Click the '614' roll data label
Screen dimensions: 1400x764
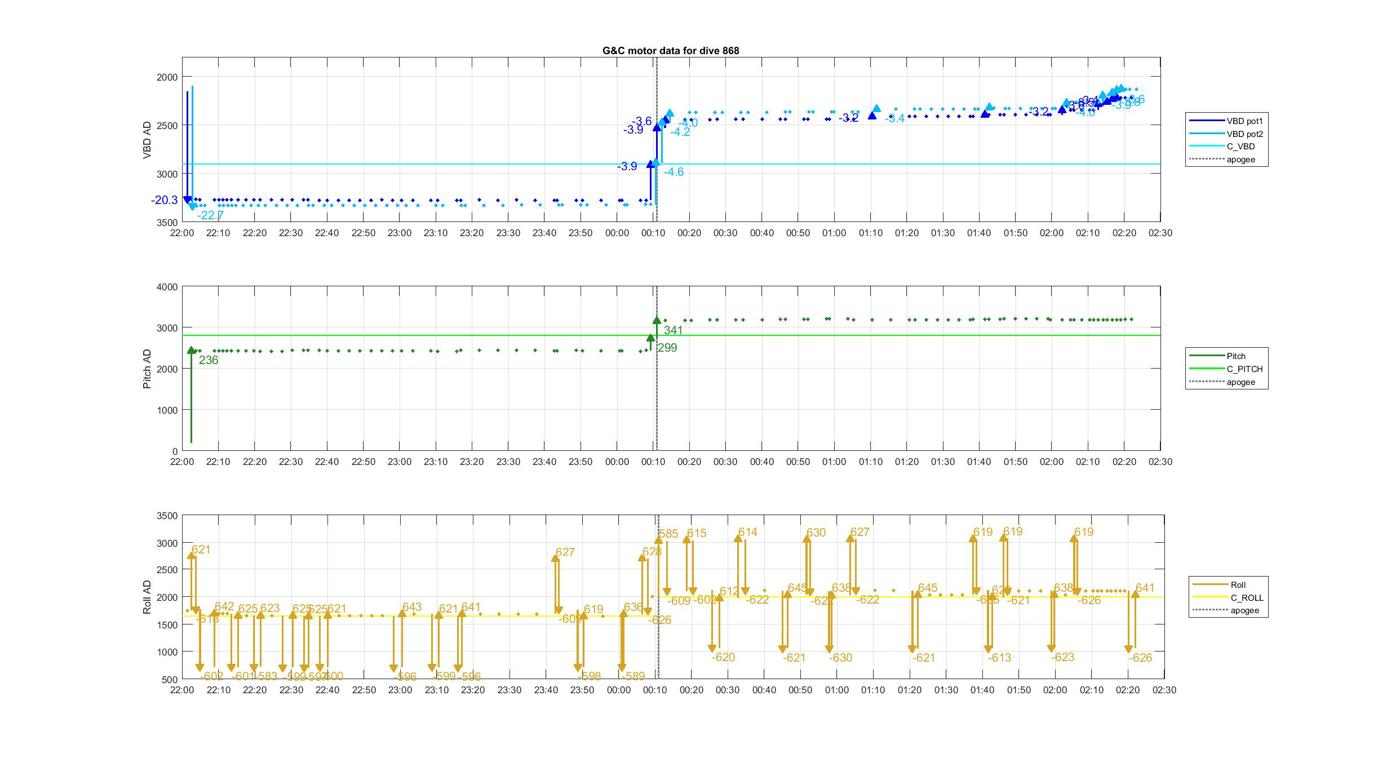748,532
